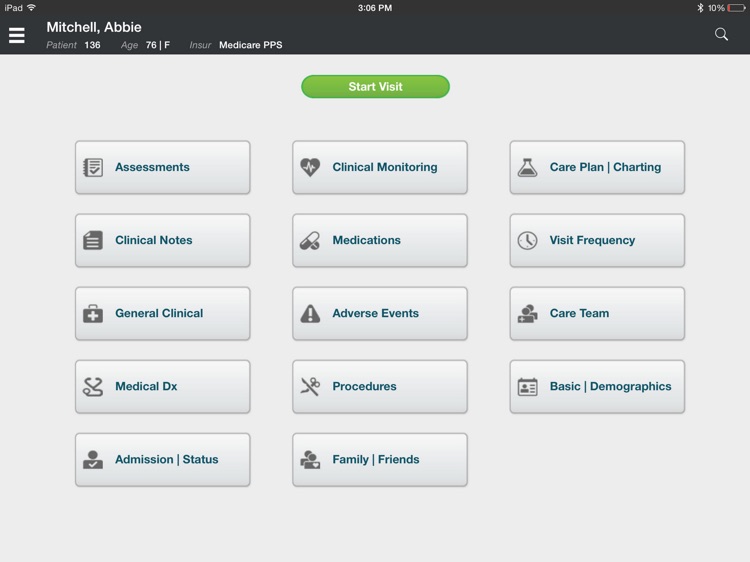
Task: Open Assessments via its checklist icon
Action: click(x=93, y=167)
